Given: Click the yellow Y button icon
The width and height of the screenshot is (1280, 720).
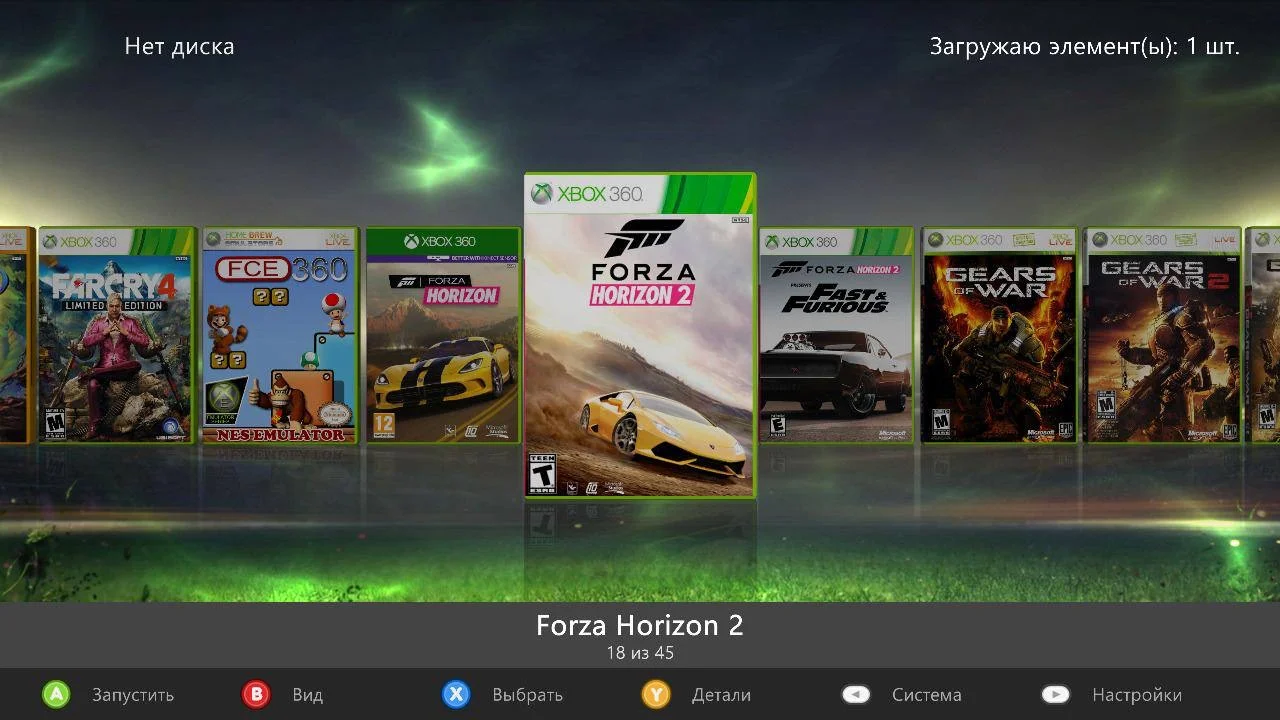Looking at the screenshot, I should (x=656, y=694).
